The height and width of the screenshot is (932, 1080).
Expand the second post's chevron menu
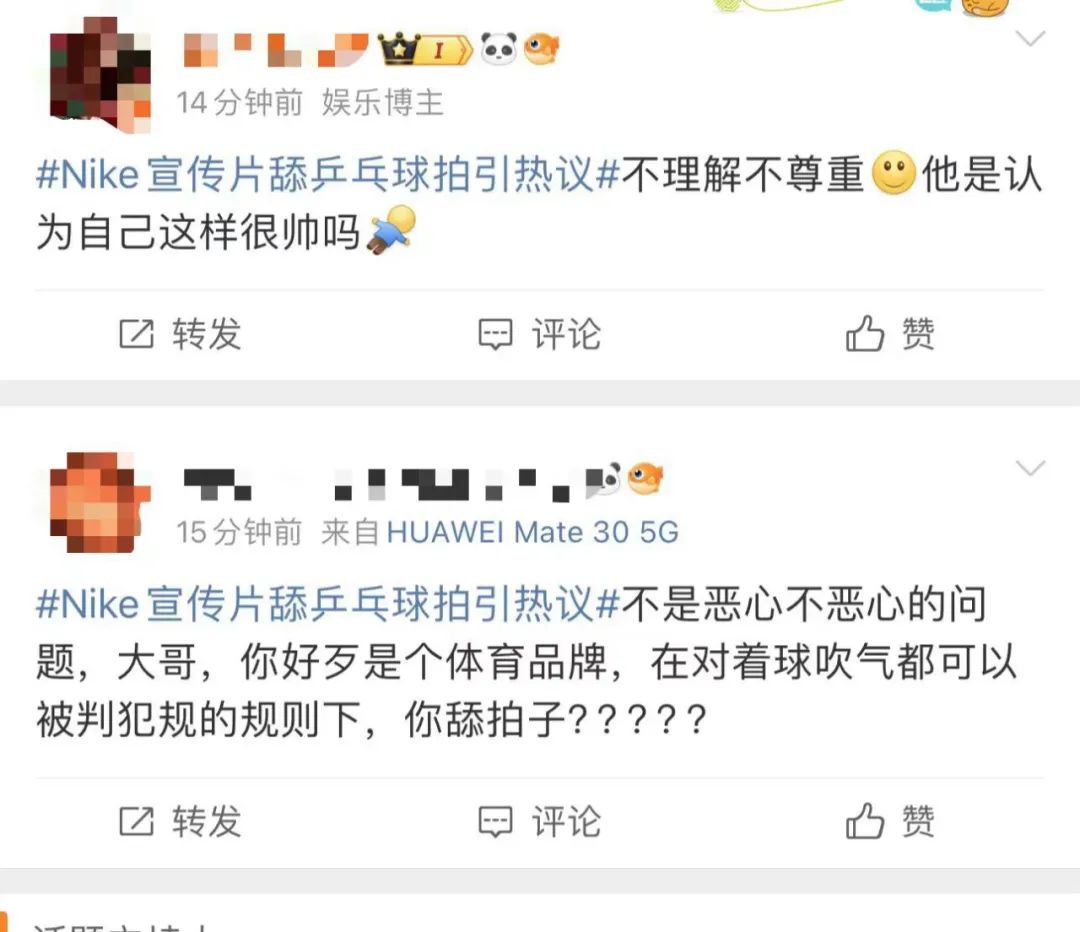pyautogui.click(x=1030, y=468)
